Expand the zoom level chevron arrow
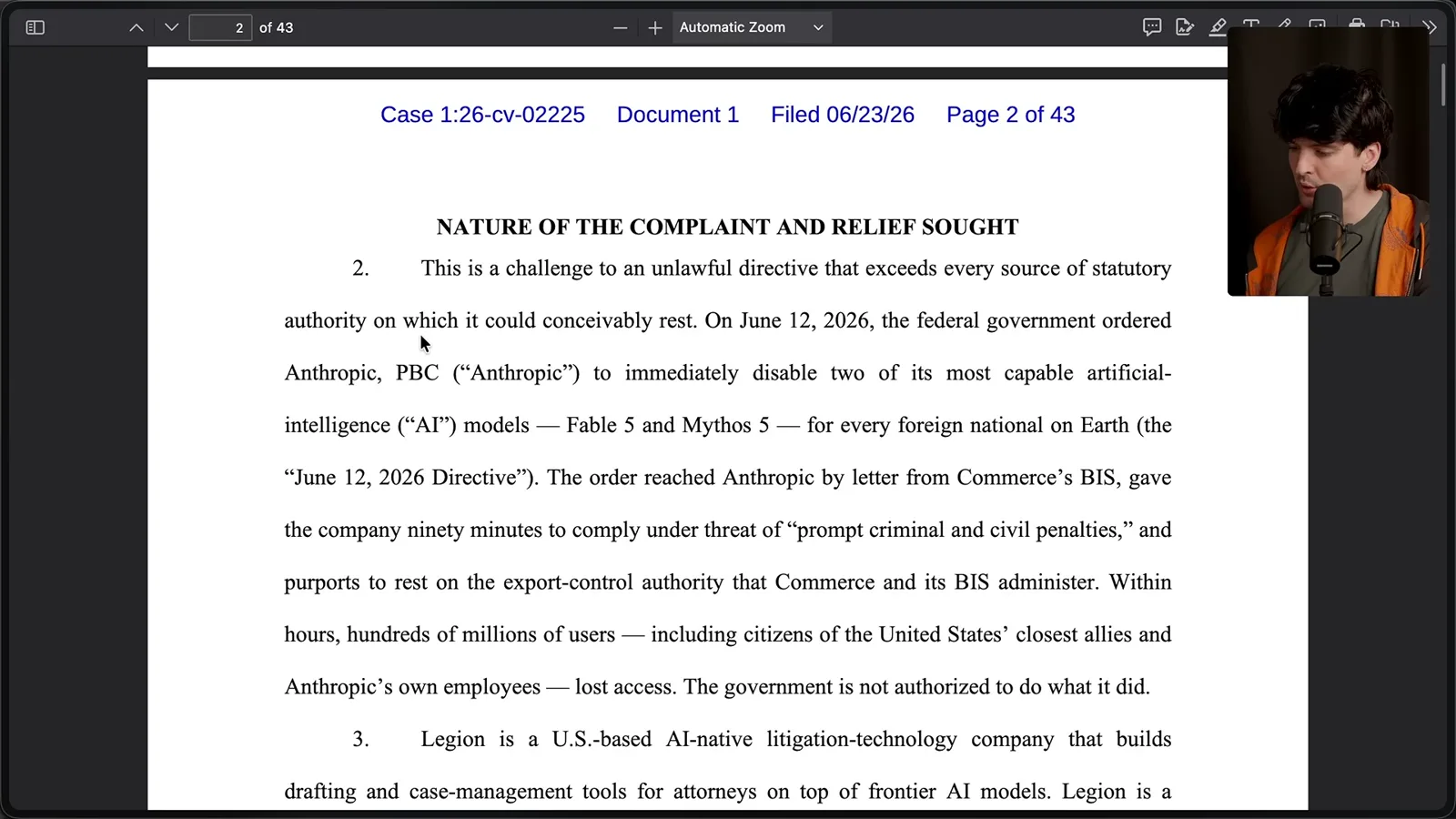Screen dimensions: 1456x819 pyautogui.click(x=818, y=27)
